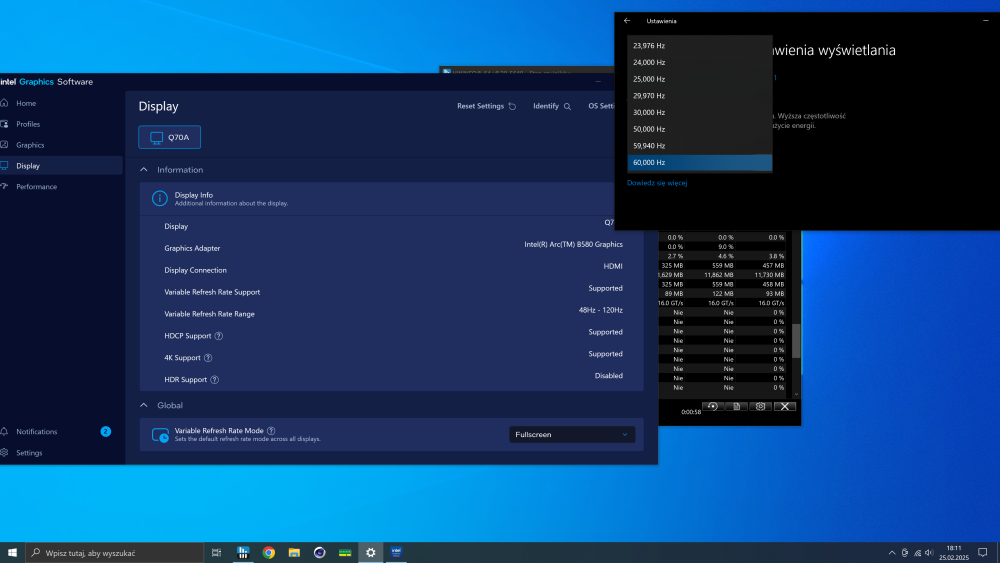Open the Fullscreen refresh rate mode dropdown
The height and width of the screenshot is (563, 1000).
[x=571, y=435]
